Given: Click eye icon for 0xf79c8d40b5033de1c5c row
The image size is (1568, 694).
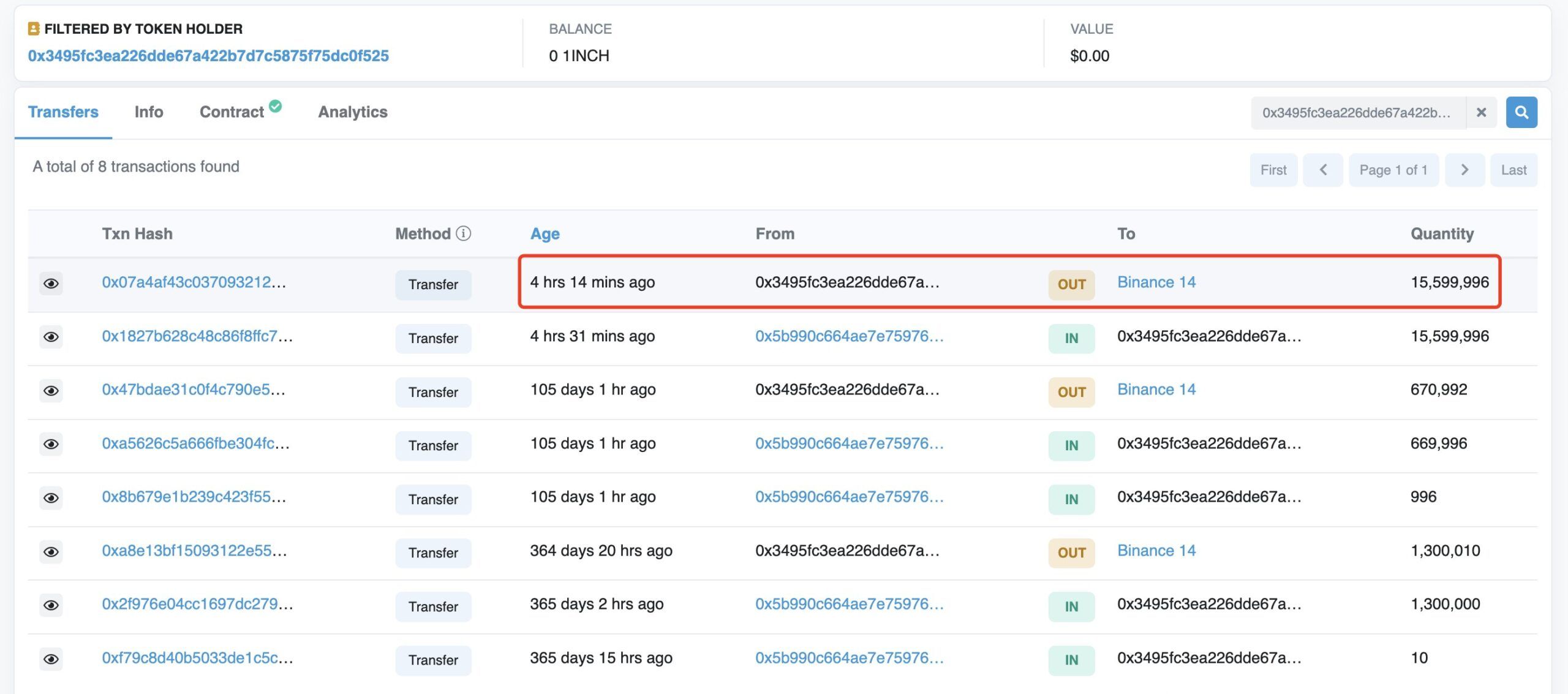Looking at the screenshot, I should 51,659.
